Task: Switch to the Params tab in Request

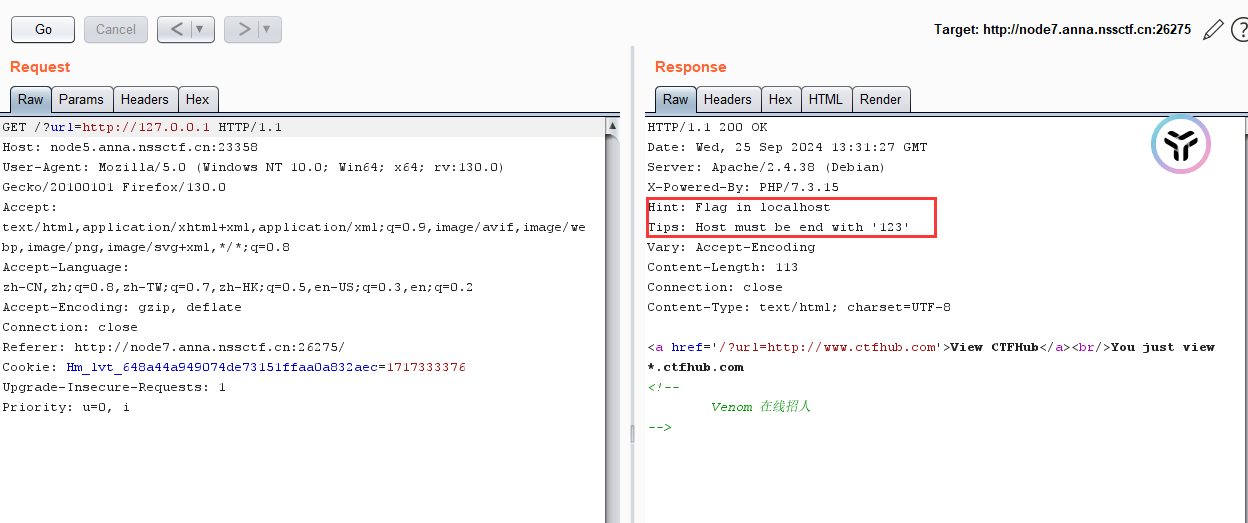Action: pyautogui.click(x=81, y=99)
